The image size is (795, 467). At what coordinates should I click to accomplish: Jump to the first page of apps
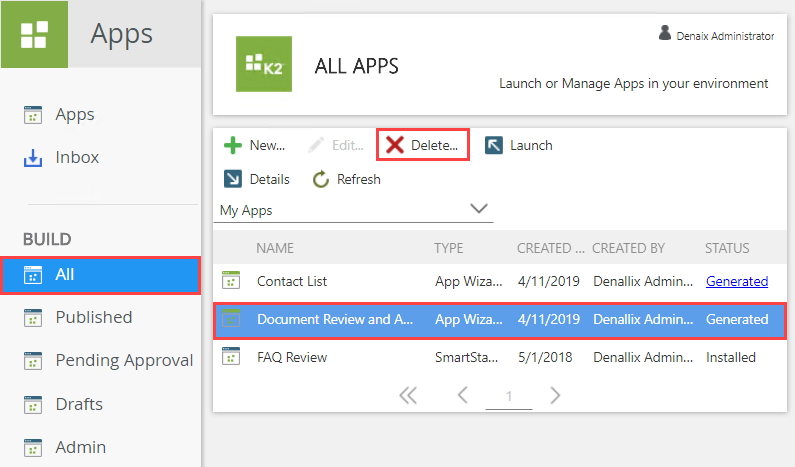408,396
